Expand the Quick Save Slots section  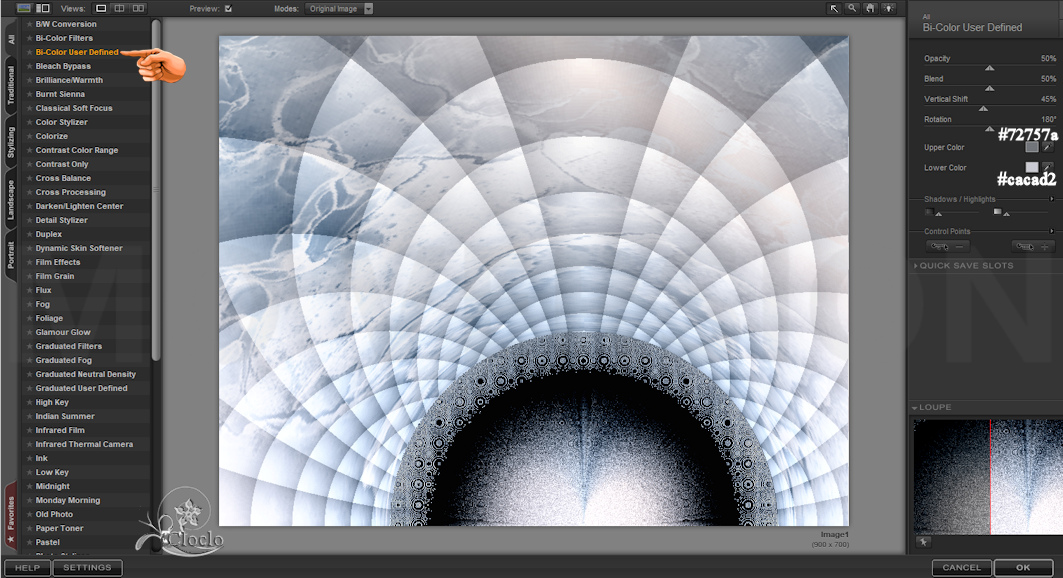coord(915,266)
